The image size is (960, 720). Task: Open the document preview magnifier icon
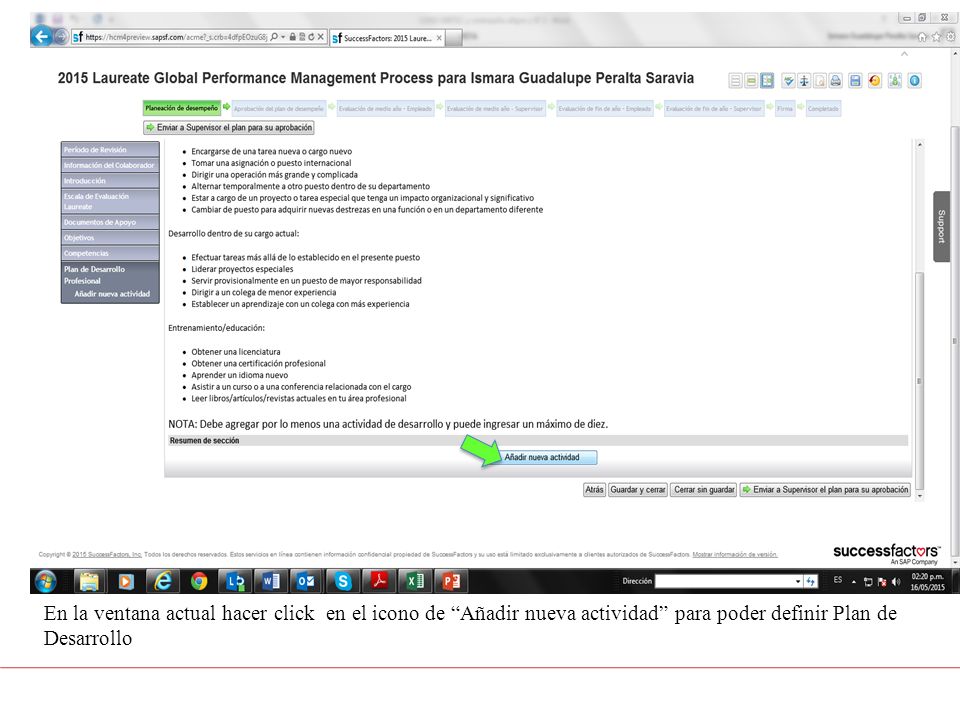tap(820, 80)
